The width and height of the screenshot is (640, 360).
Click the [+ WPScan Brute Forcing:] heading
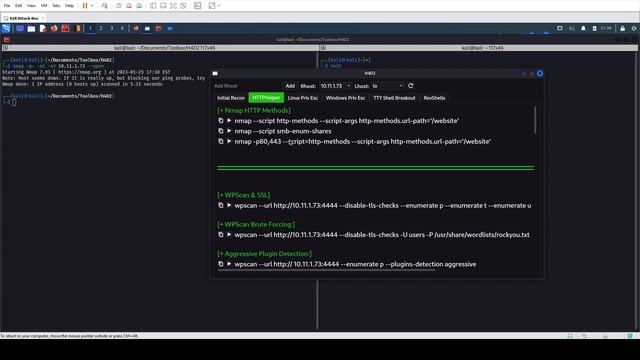(x=256, y=224)
